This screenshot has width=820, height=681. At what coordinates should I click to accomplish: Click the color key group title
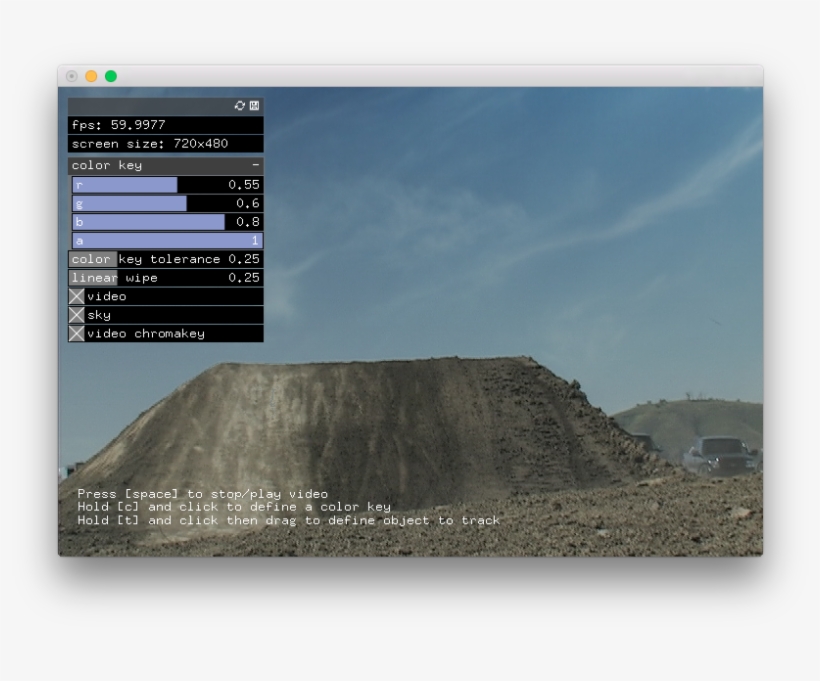pyautogui.click(x=107, y=165)
